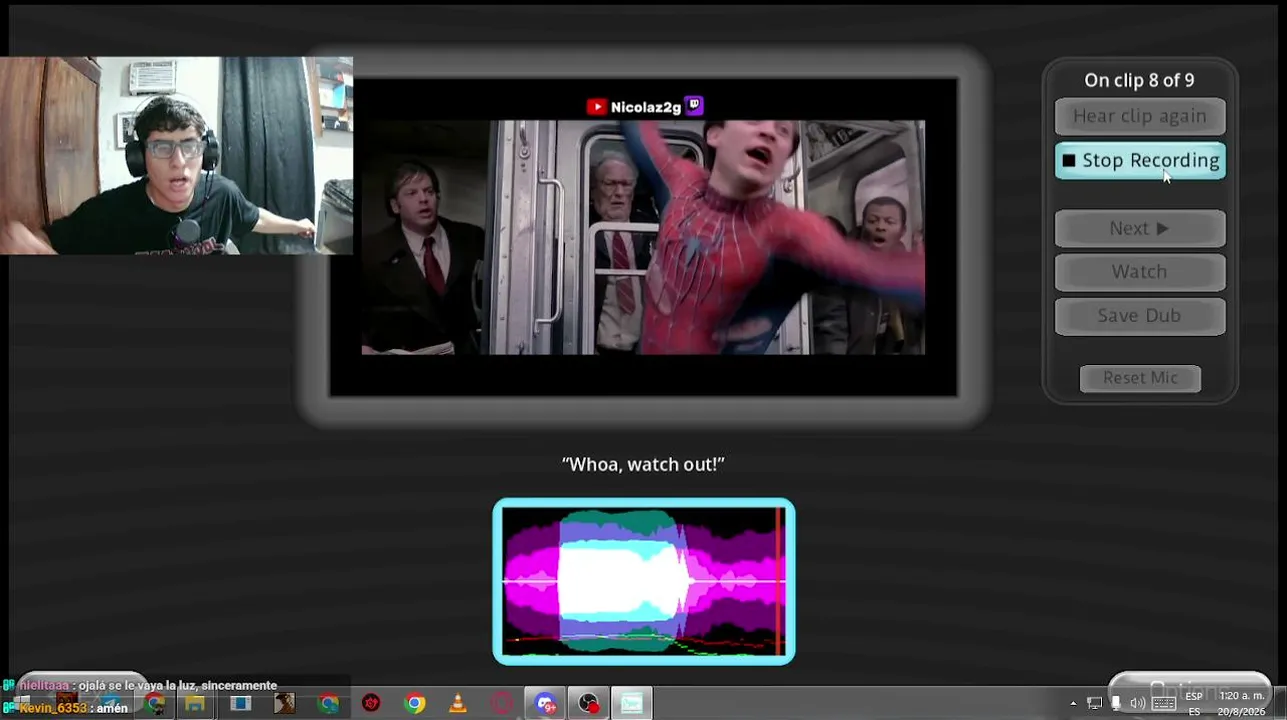Image resolution: width=1287 pixels, height=720 pixels.
Task: Open the Chrome icon beside the VLC cone
Action: [415, 703]
